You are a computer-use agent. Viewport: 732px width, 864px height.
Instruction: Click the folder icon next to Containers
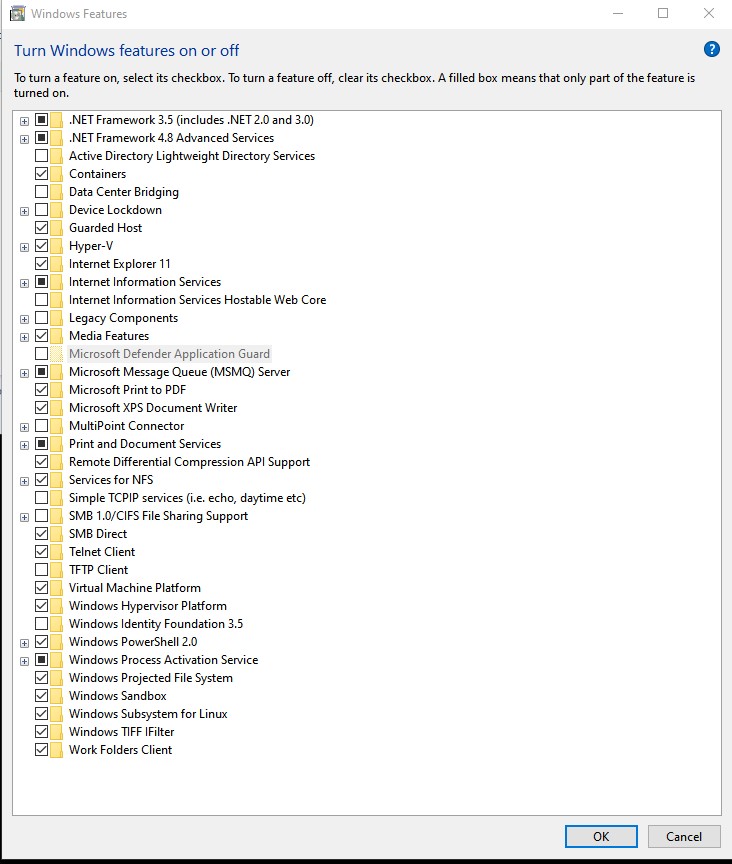57,174
